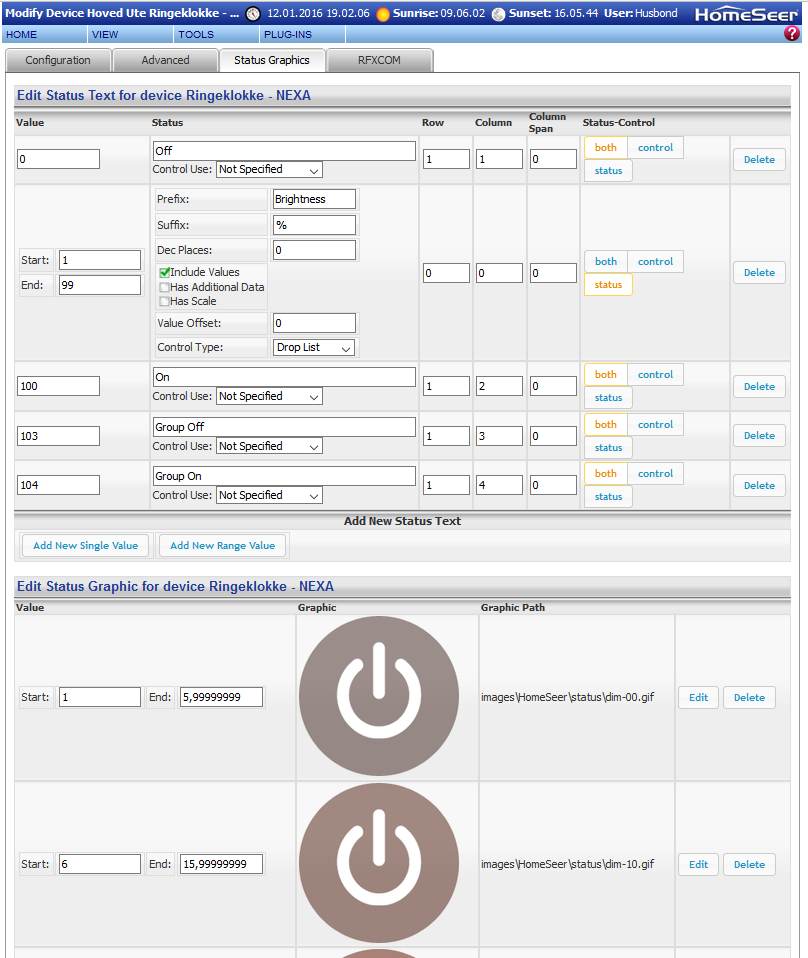Click the Column field for On row
The width and height of the screenshot is (808, 958).
pos(499,386)
